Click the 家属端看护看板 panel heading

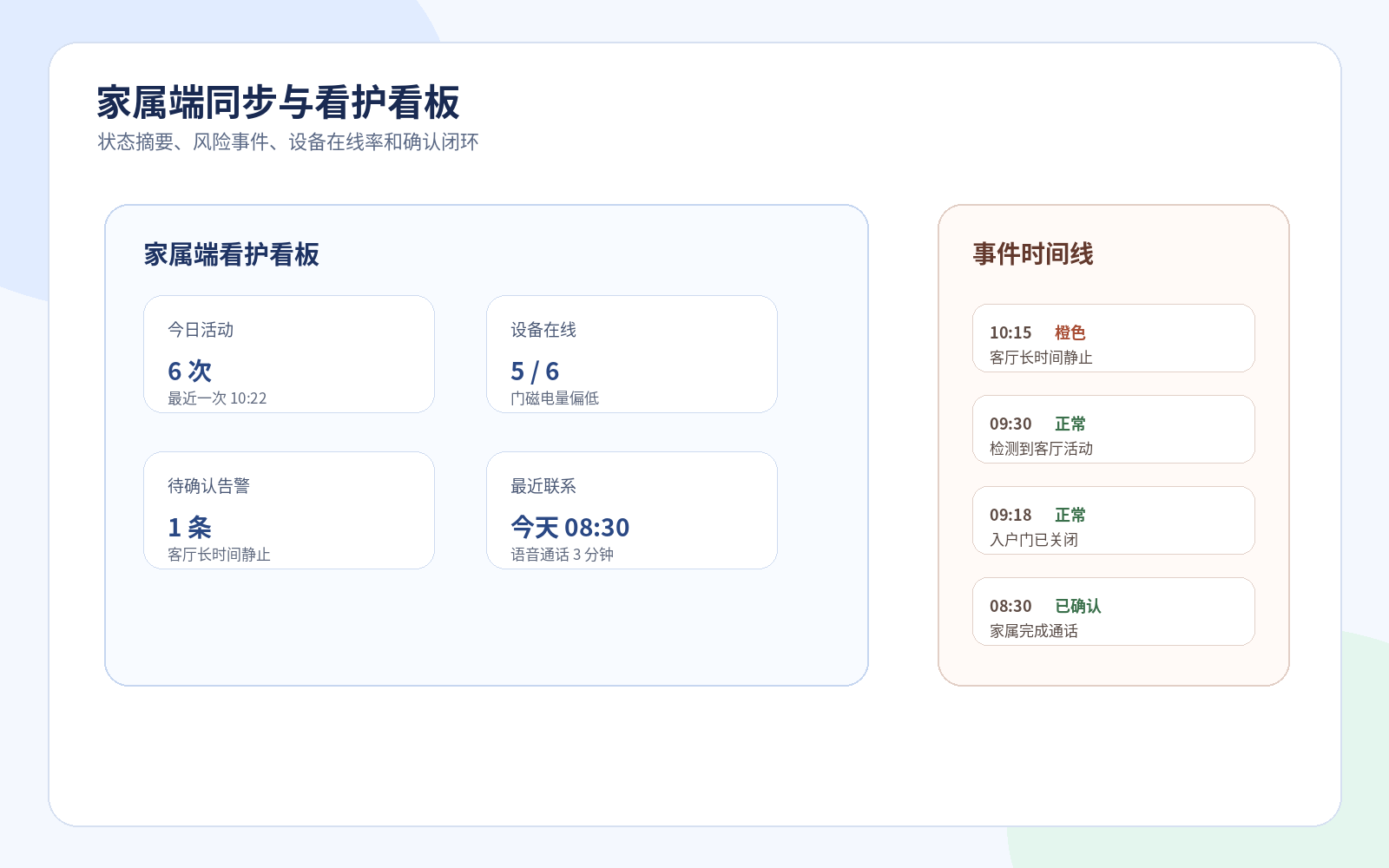point(232,254)
